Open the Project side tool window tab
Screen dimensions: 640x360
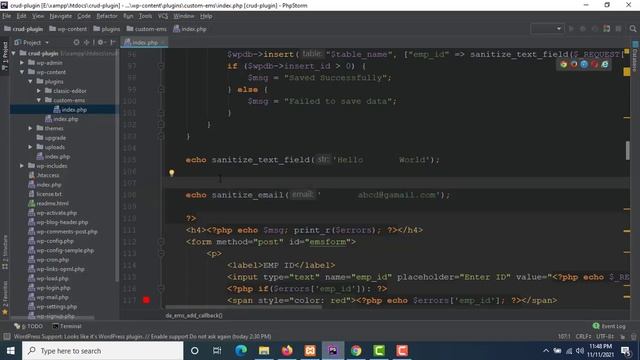click(4, 56)
